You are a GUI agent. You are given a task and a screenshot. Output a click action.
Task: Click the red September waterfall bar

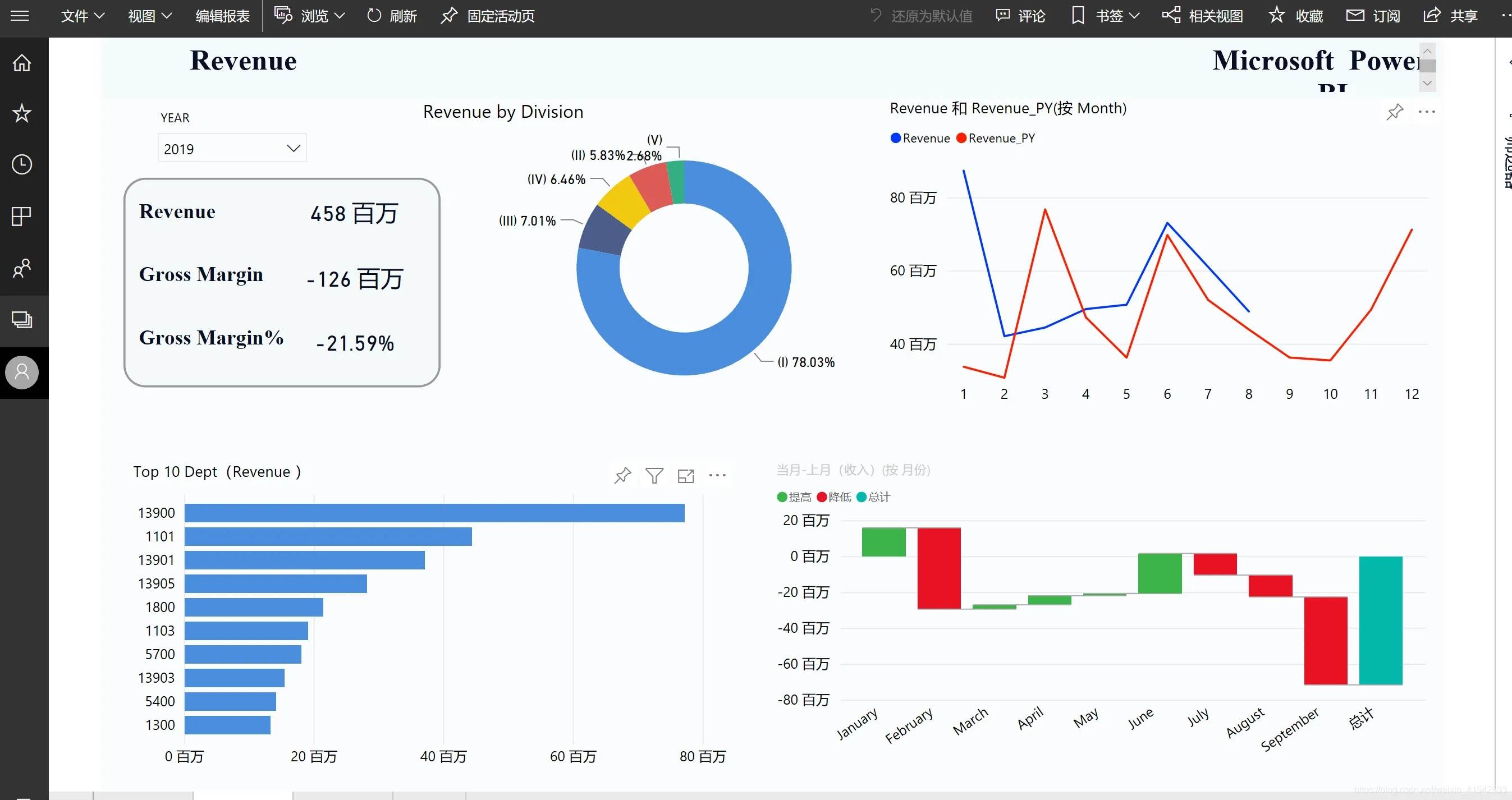[x=1325, y=641]
